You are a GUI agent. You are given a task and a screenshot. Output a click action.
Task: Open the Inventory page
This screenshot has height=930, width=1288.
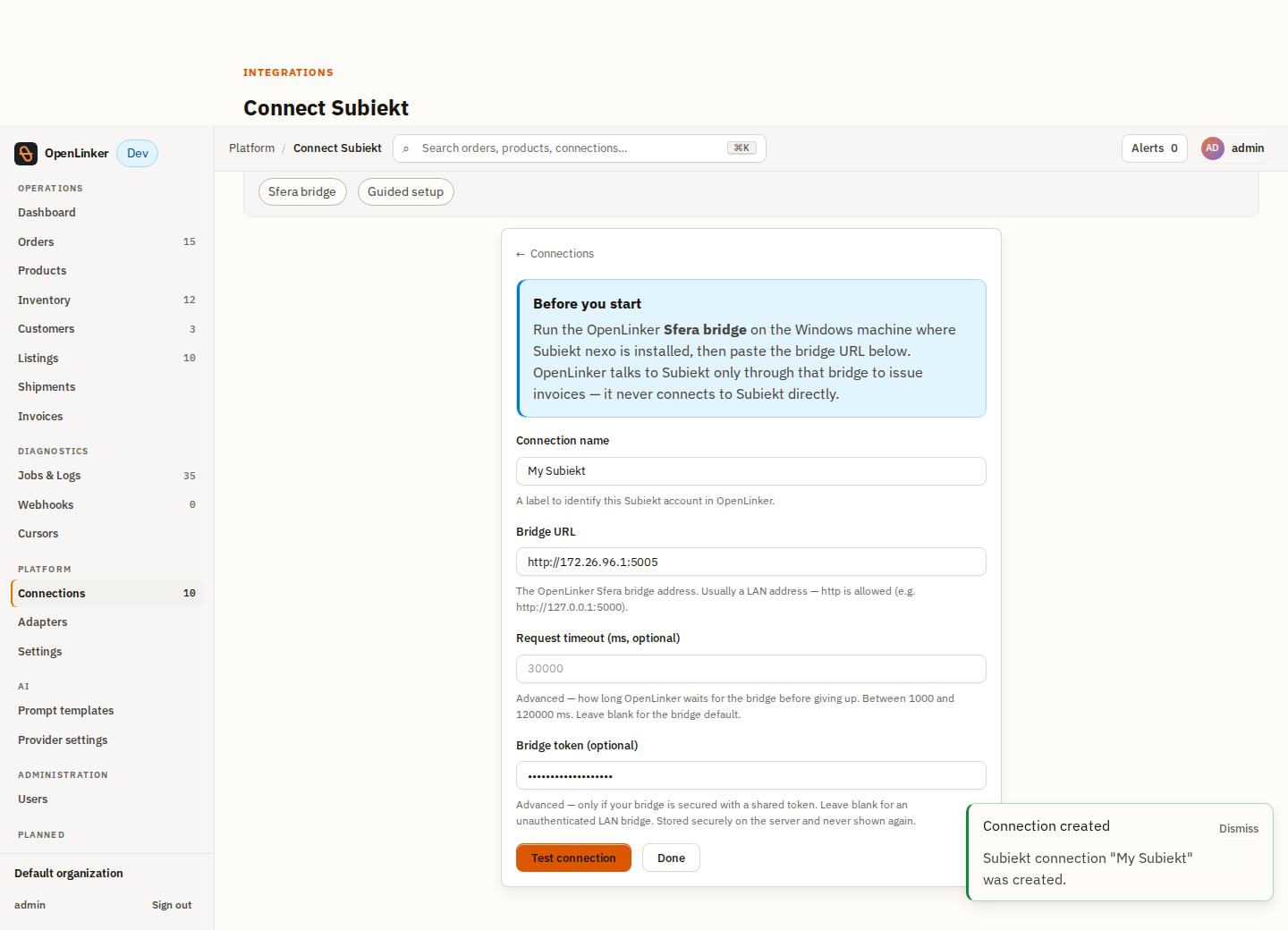pyautogui.click(x=107, y=300)
